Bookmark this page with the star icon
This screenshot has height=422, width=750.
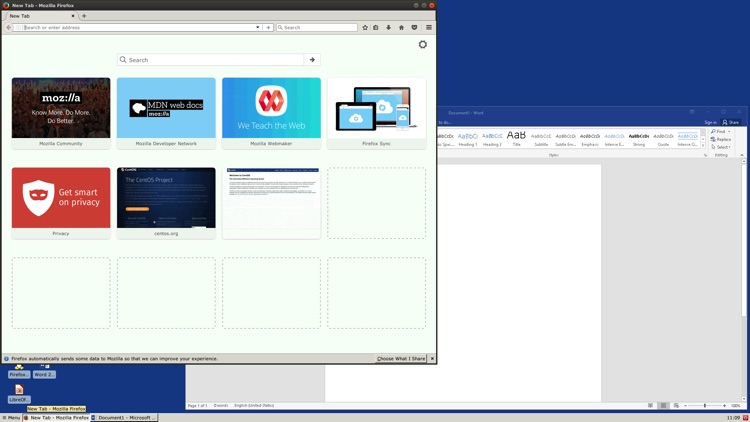coord(365,27)
